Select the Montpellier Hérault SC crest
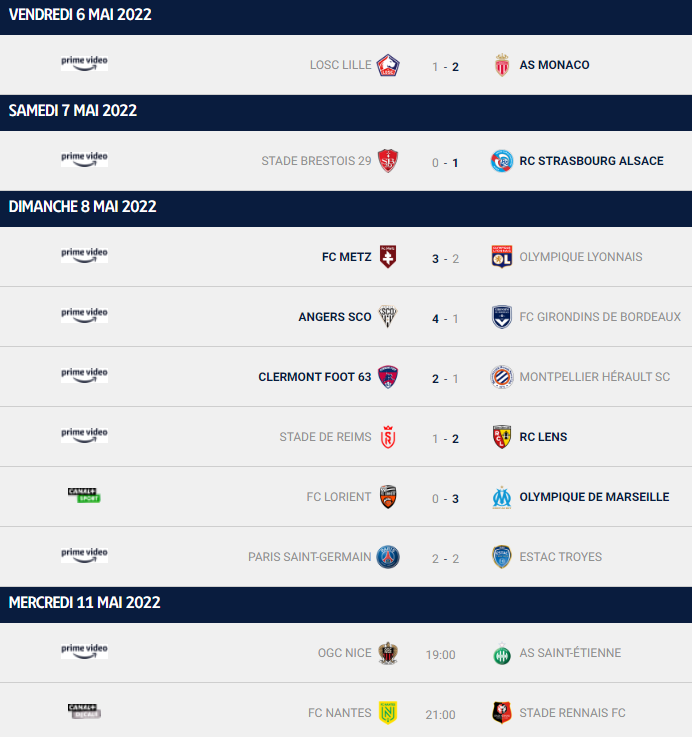The height and width of the screenshot is (737, 692). point(502,377)
